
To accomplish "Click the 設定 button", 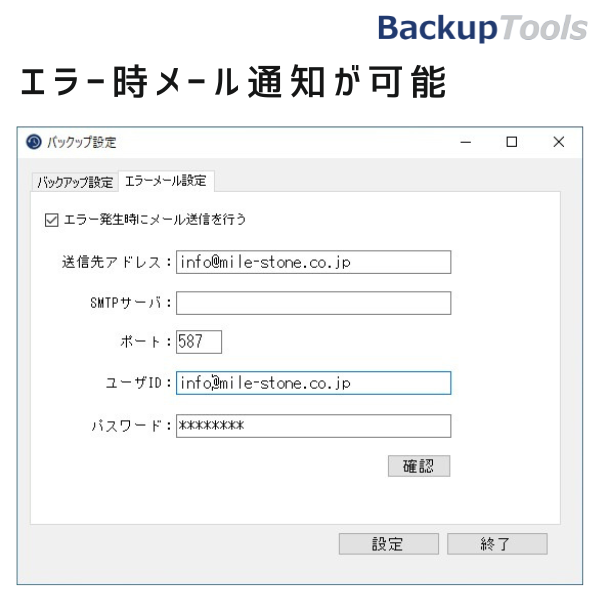I will (389, 544).
